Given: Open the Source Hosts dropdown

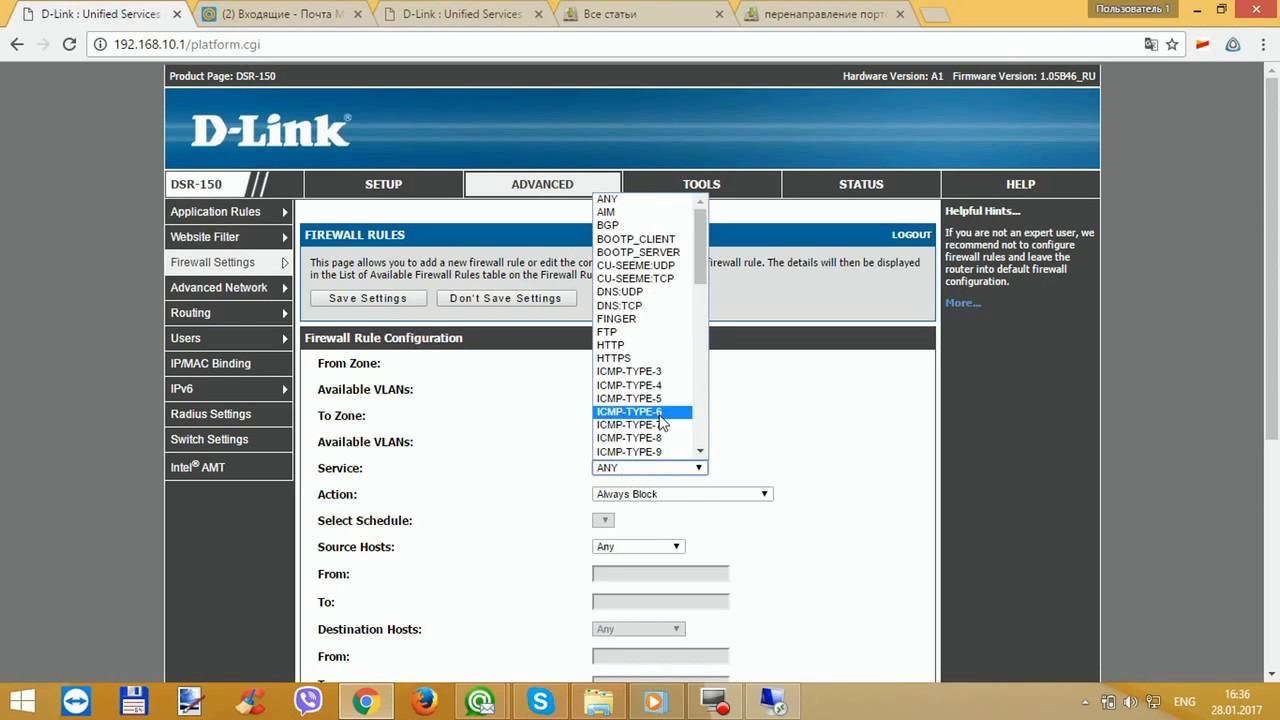Looking at the screenshot, I should click(x=638, y=546).
